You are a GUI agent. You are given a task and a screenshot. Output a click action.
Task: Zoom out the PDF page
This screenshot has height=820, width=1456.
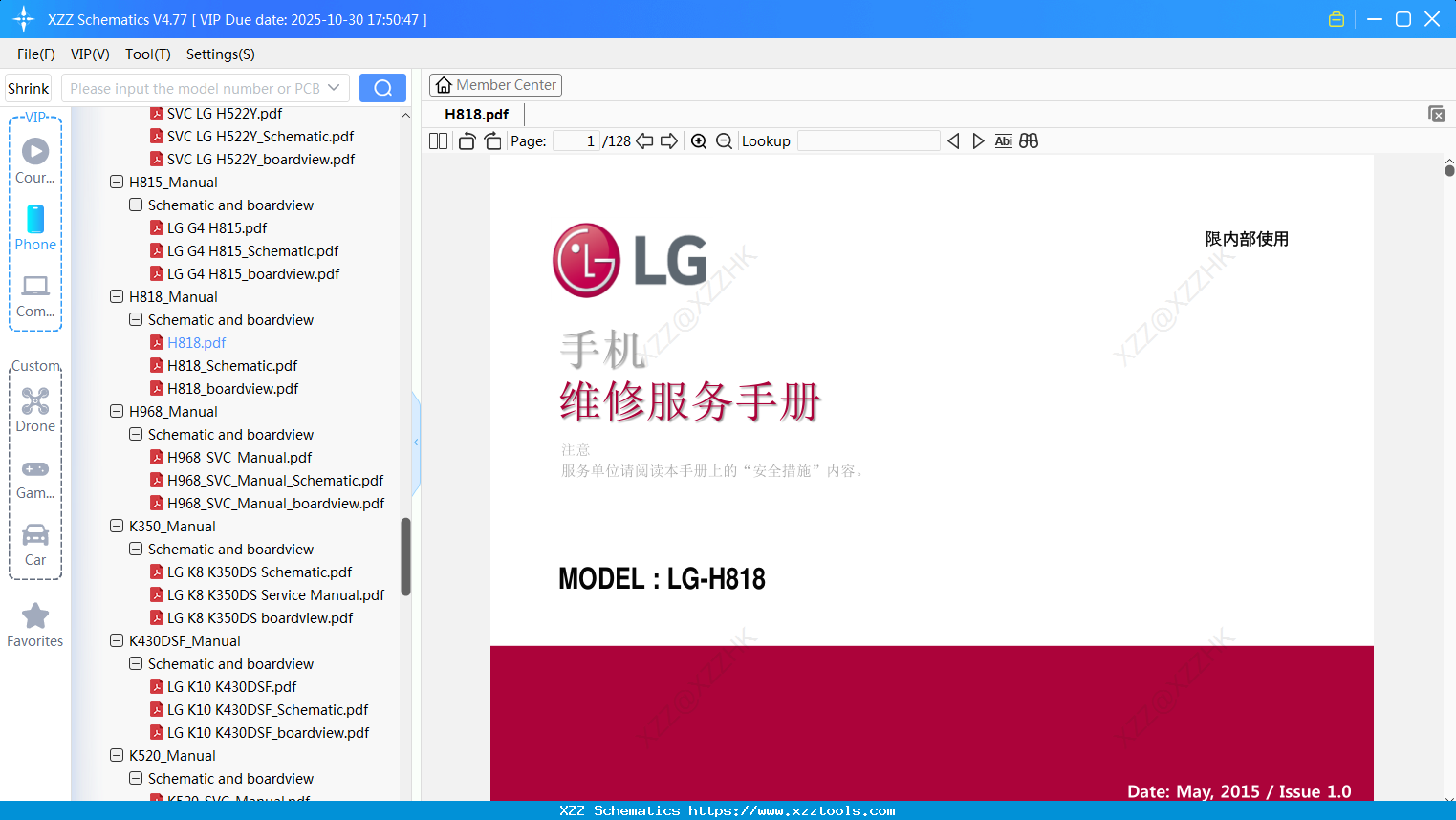pos(724,140)
